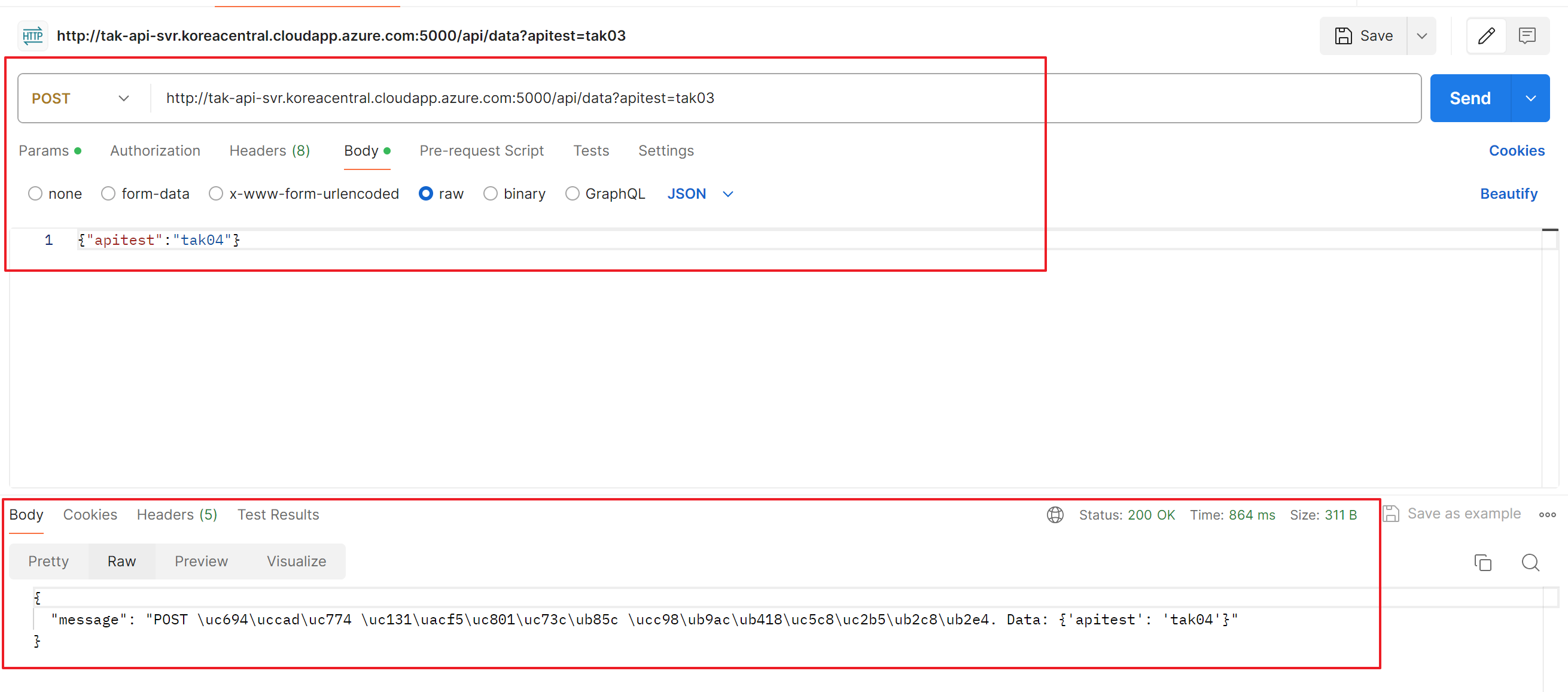Search the response with the magnifier icon
The height and width of the screenshot is (692, 1568).
tap(1530, 562)
